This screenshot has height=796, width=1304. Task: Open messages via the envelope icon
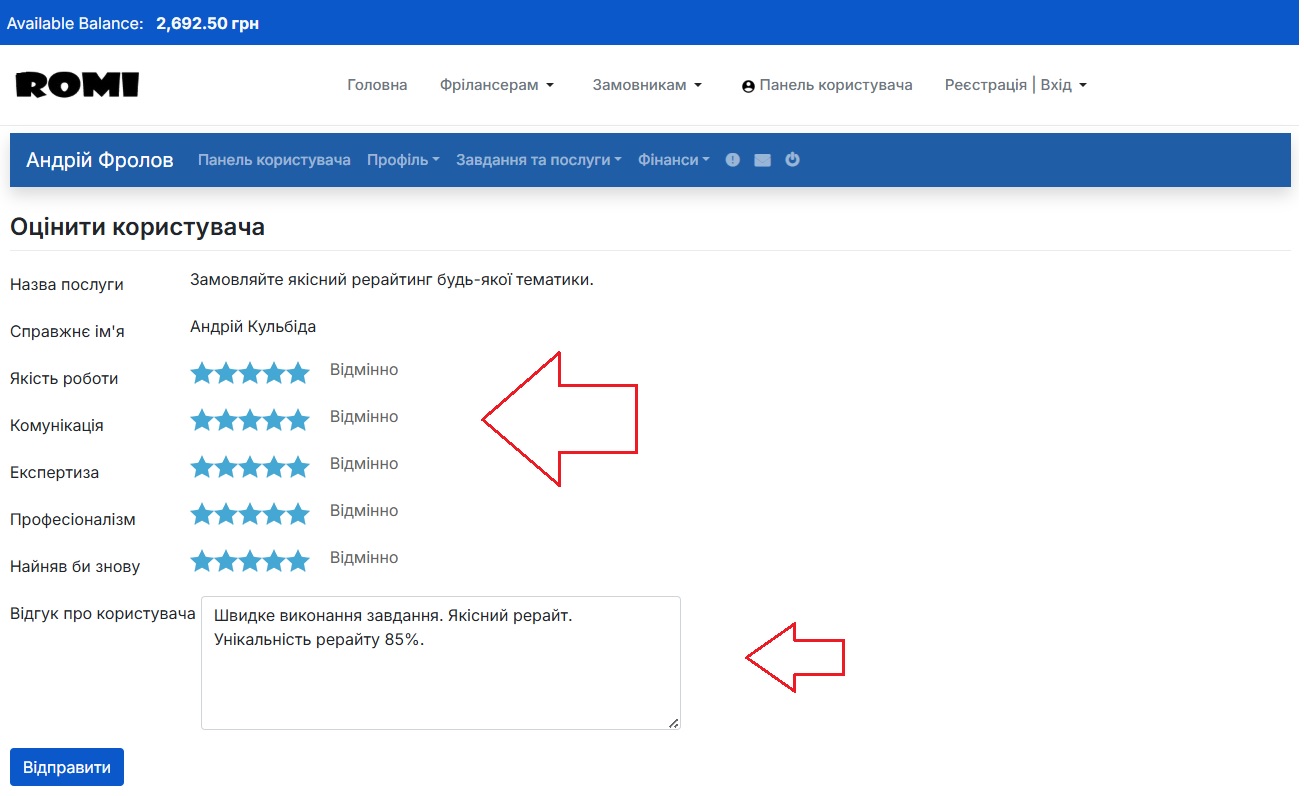point(762,160)
